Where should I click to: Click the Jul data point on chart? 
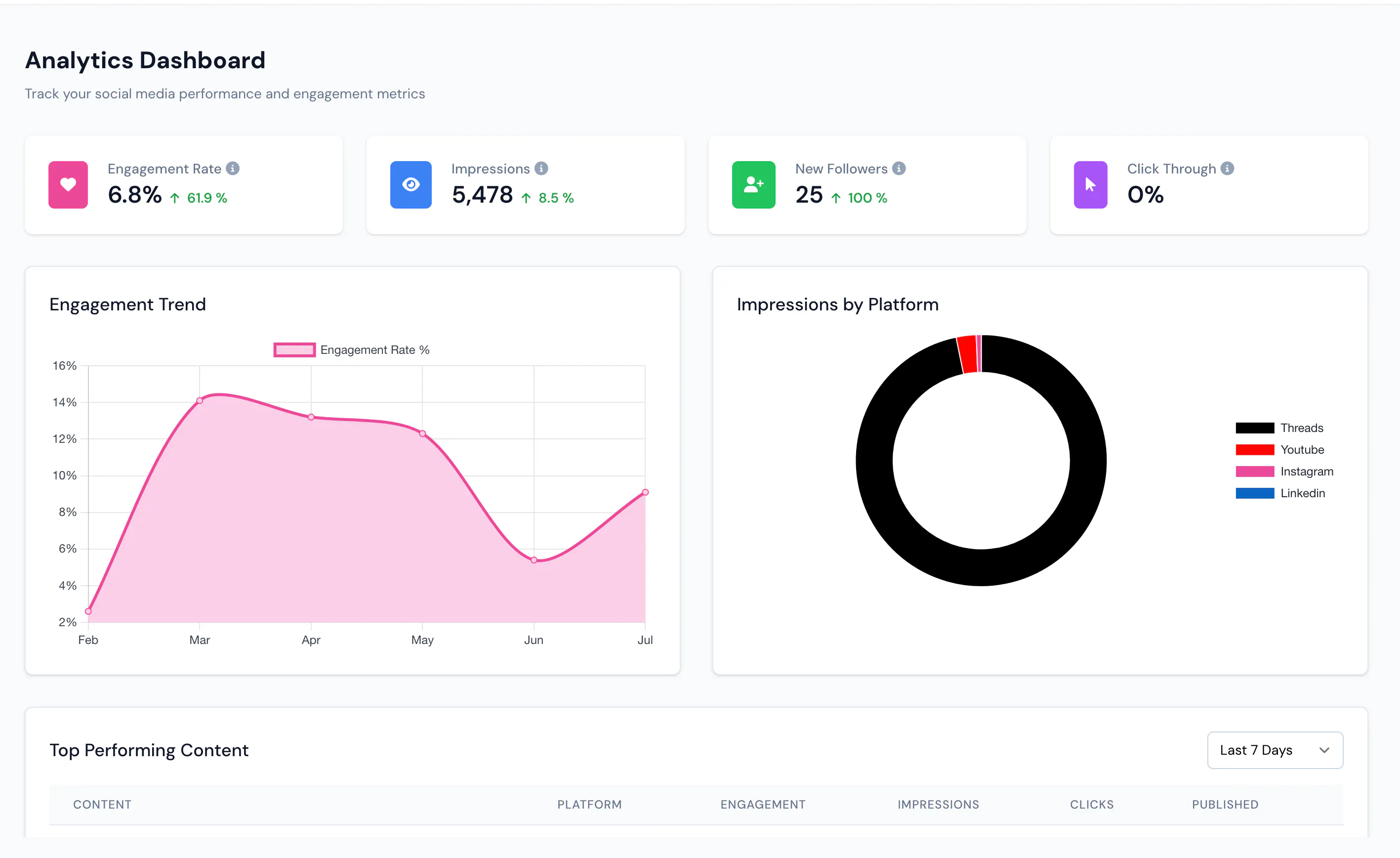tap(645, 492)
